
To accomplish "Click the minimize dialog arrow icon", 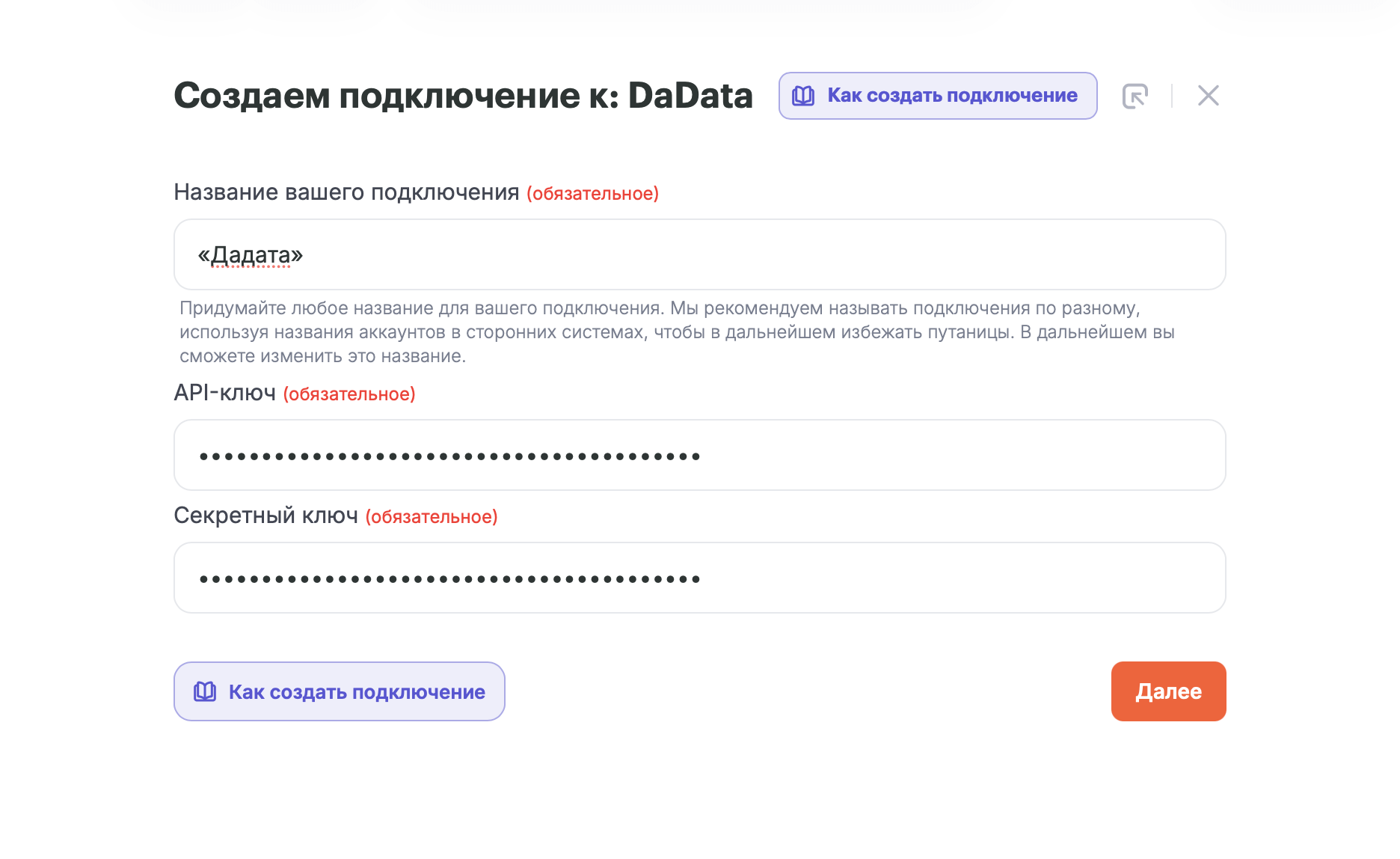I will (1135, 96).
